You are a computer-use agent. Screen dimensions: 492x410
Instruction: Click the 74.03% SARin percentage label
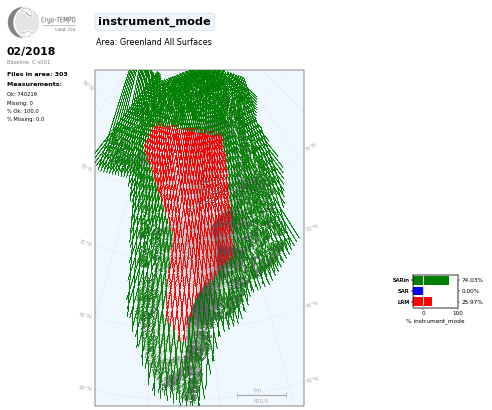point(472,280)
